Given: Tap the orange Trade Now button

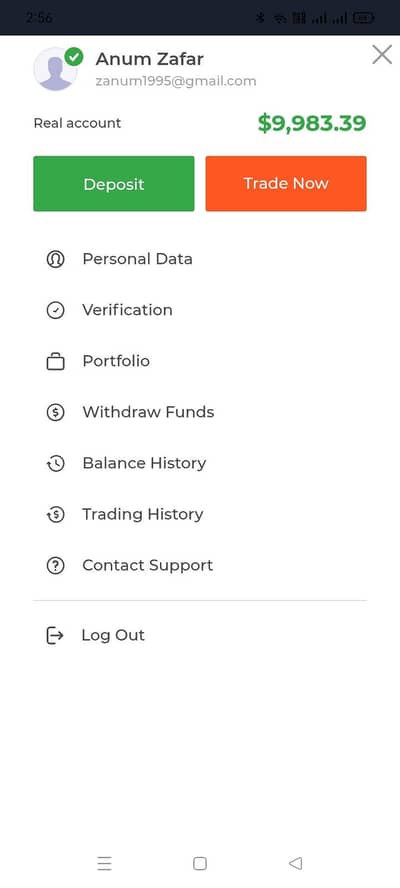Looking at the screenshot, I should pos(286,183).
